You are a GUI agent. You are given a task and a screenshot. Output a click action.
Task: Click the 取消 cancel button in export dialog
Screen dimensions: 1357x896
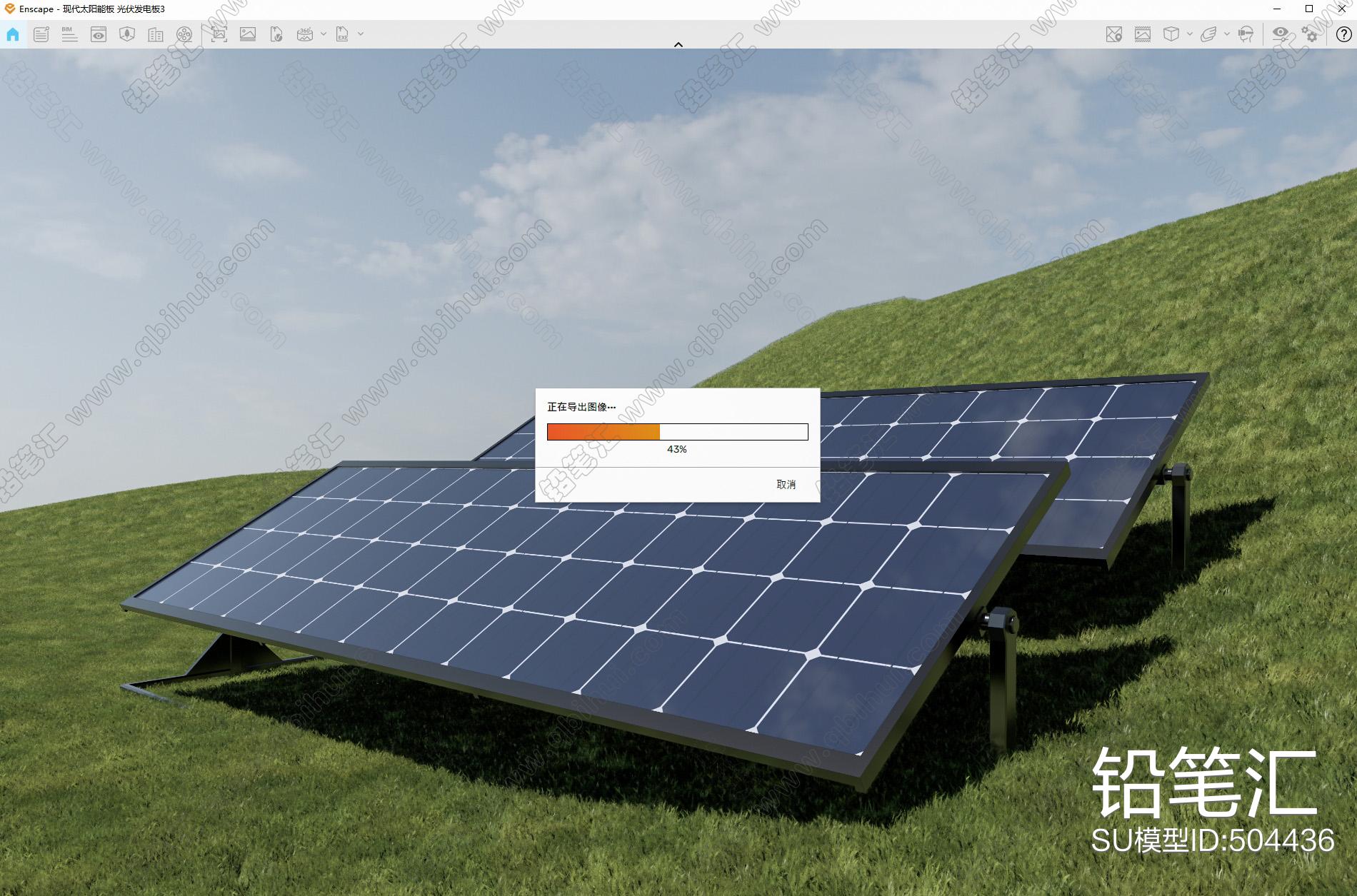click(x=786, y=484)
